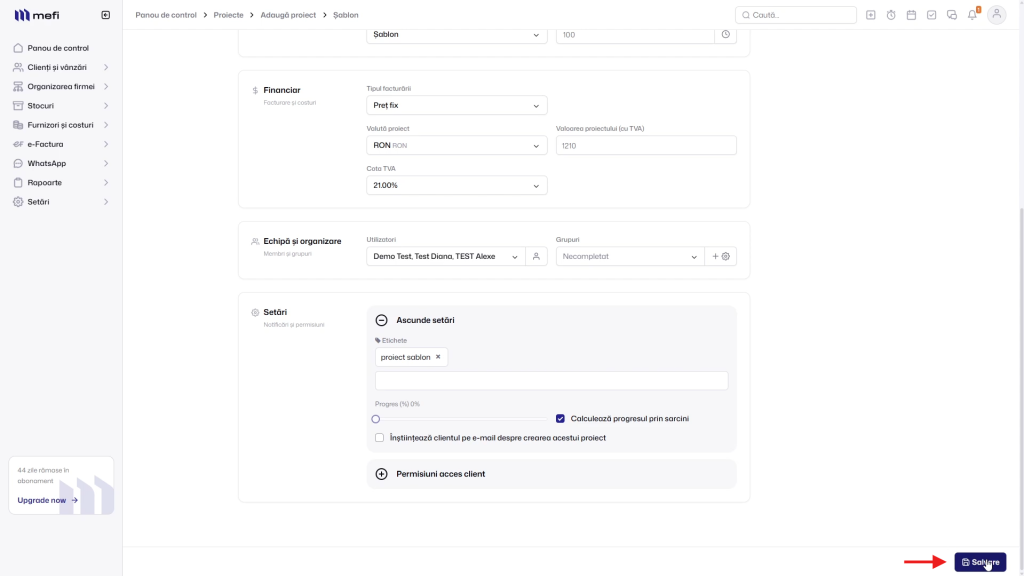Click the clock icon next to the 100 field
This screenshot has width=1024, height=576.
pos(726,35)
